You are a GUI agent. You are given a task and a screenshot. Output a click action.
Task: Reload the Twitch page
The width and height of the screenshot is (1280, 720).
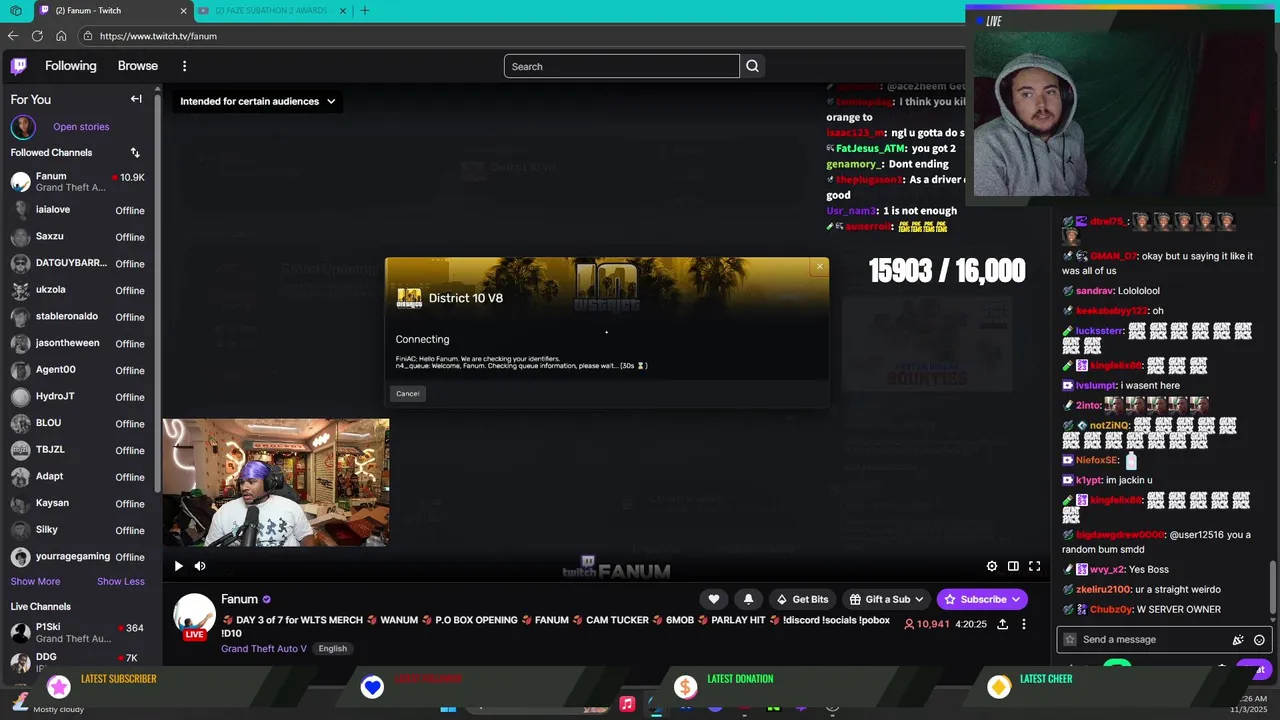pos(37,36)
